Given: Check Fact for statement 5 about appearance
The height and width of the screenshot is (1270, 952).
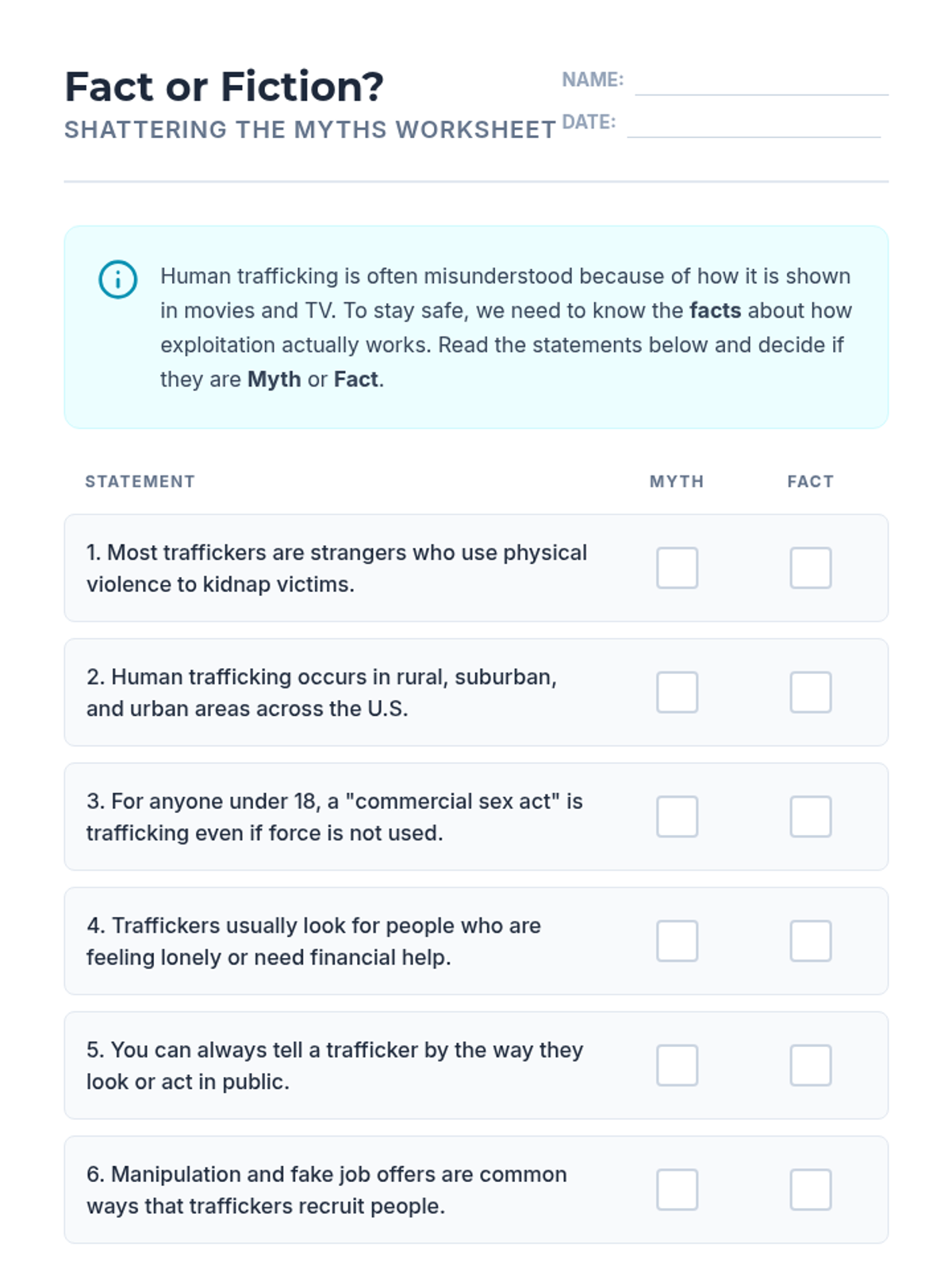Looking at the screenshot, I should tap(810, 1065).
